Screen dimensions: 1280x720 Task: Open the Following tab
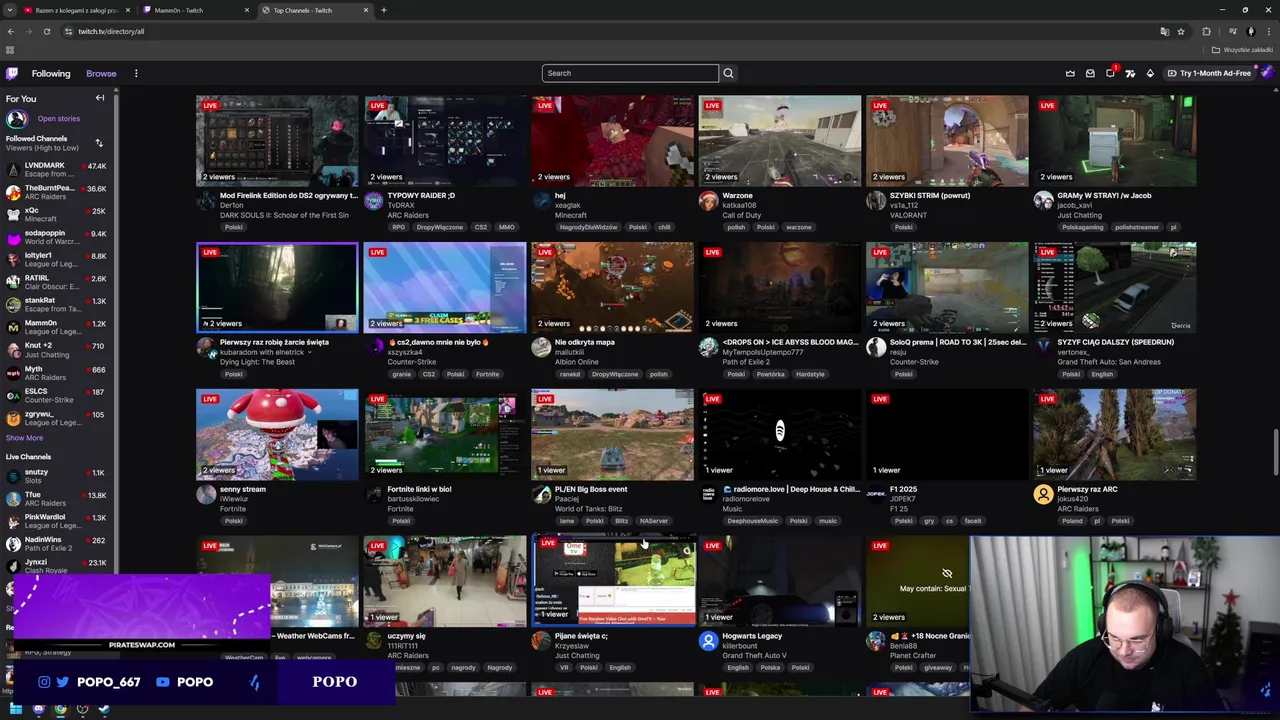coord(51,73)
